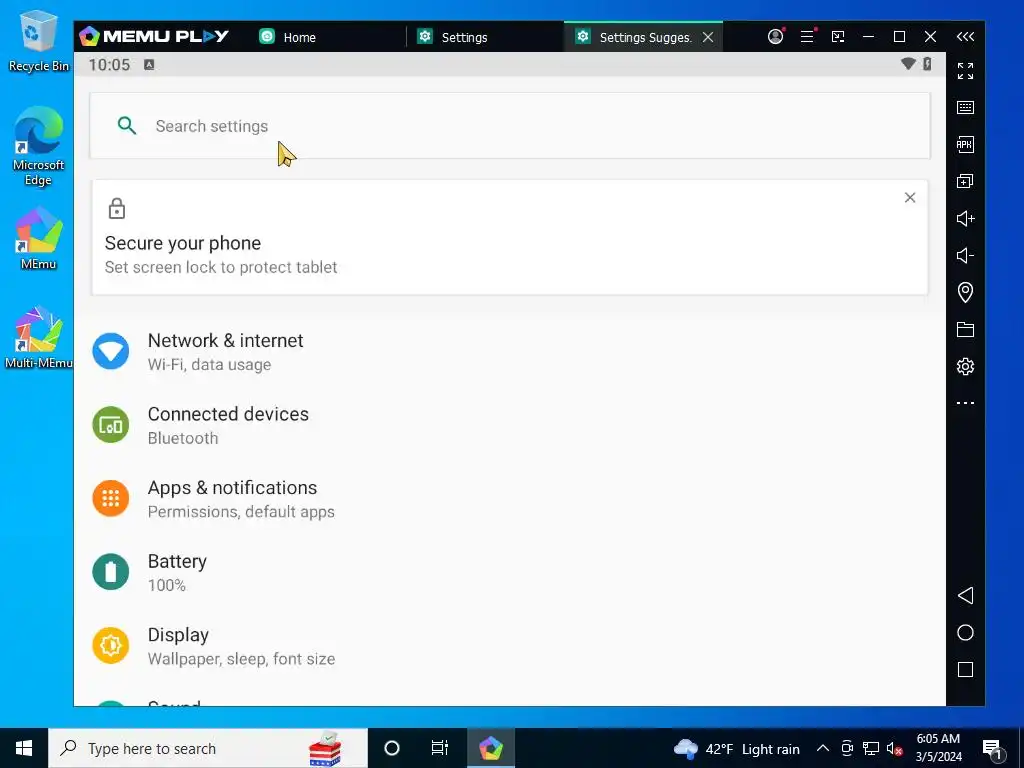
Task: Select the MEmu desktop shortcut
Action: tap(38, 238)
